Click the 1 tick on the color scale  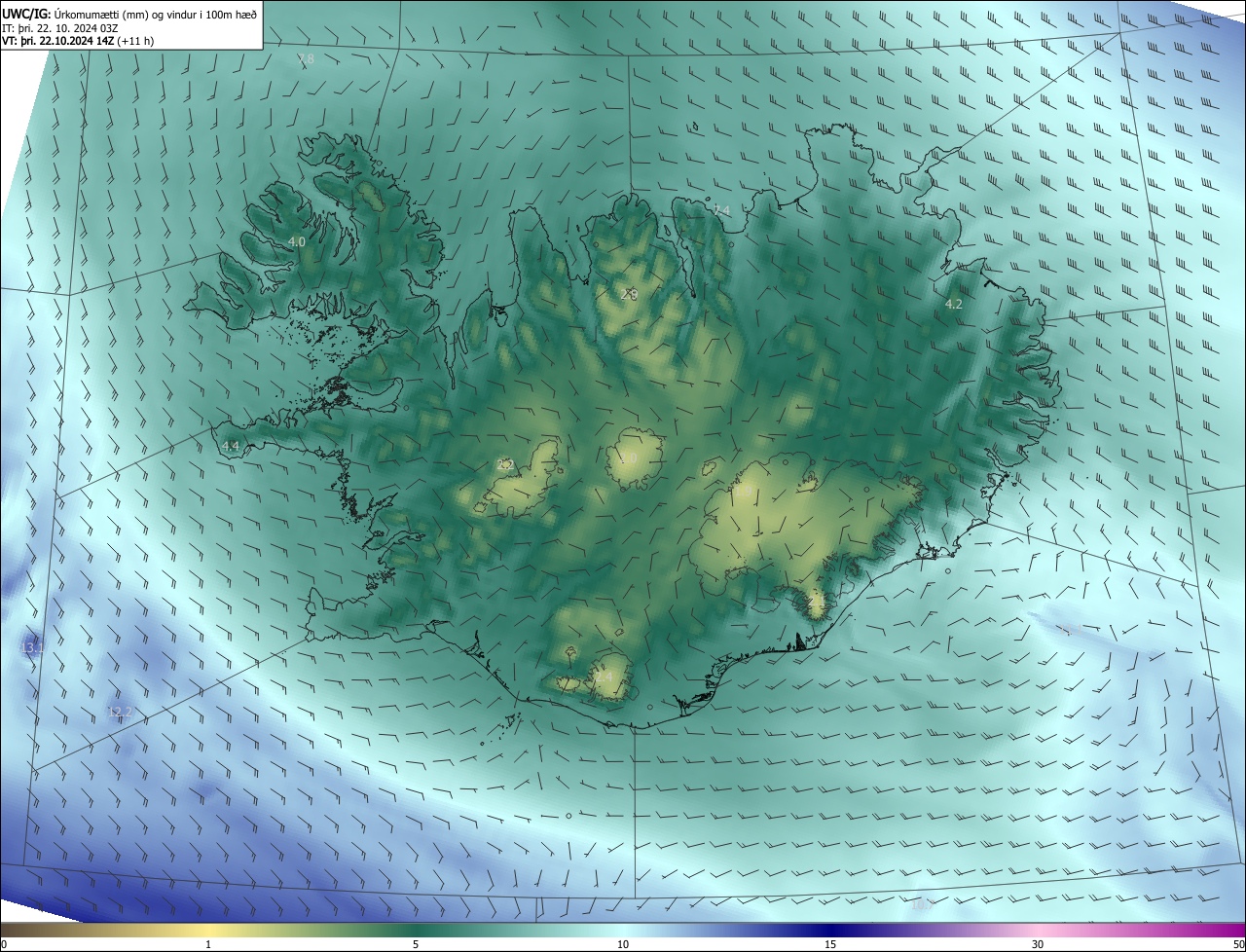[x=208, y=944]
